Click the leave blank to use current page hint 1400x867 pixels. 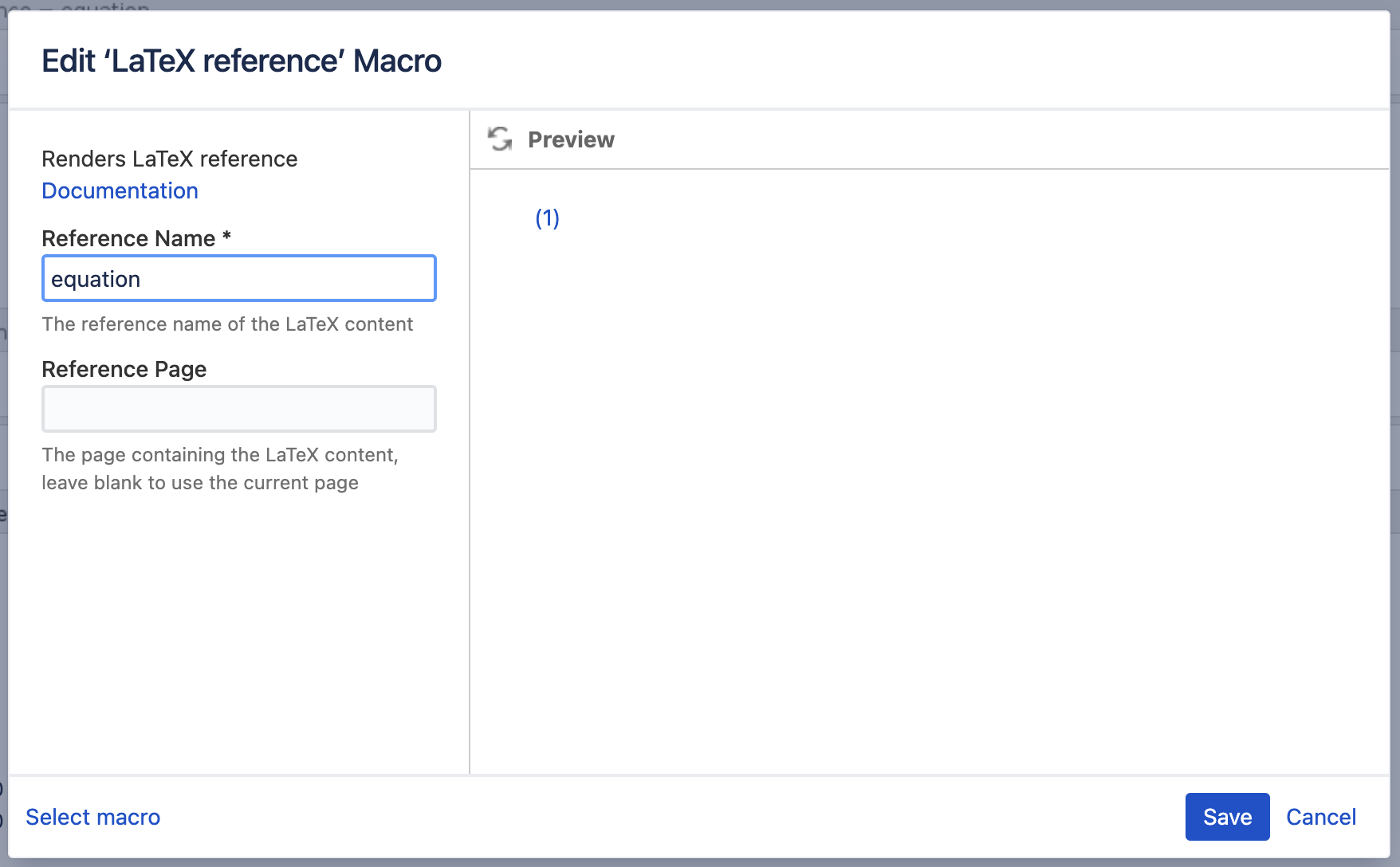click(200, 483)
